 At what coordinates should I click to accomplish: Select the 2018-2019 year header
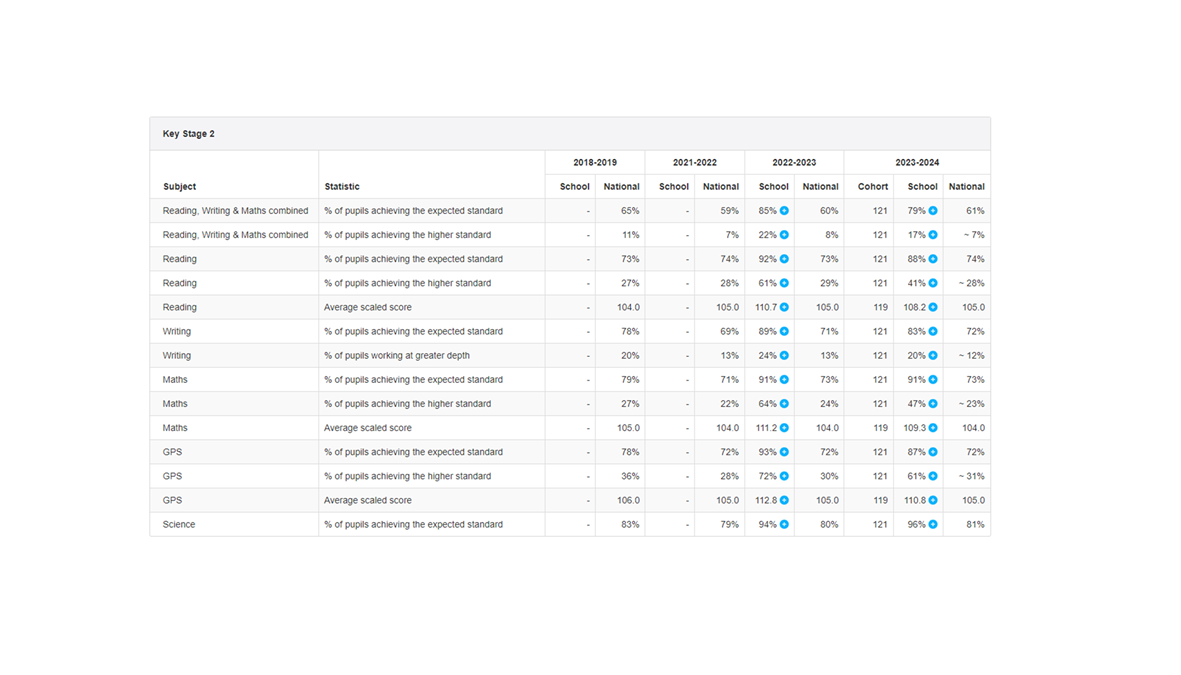point(595,162)
